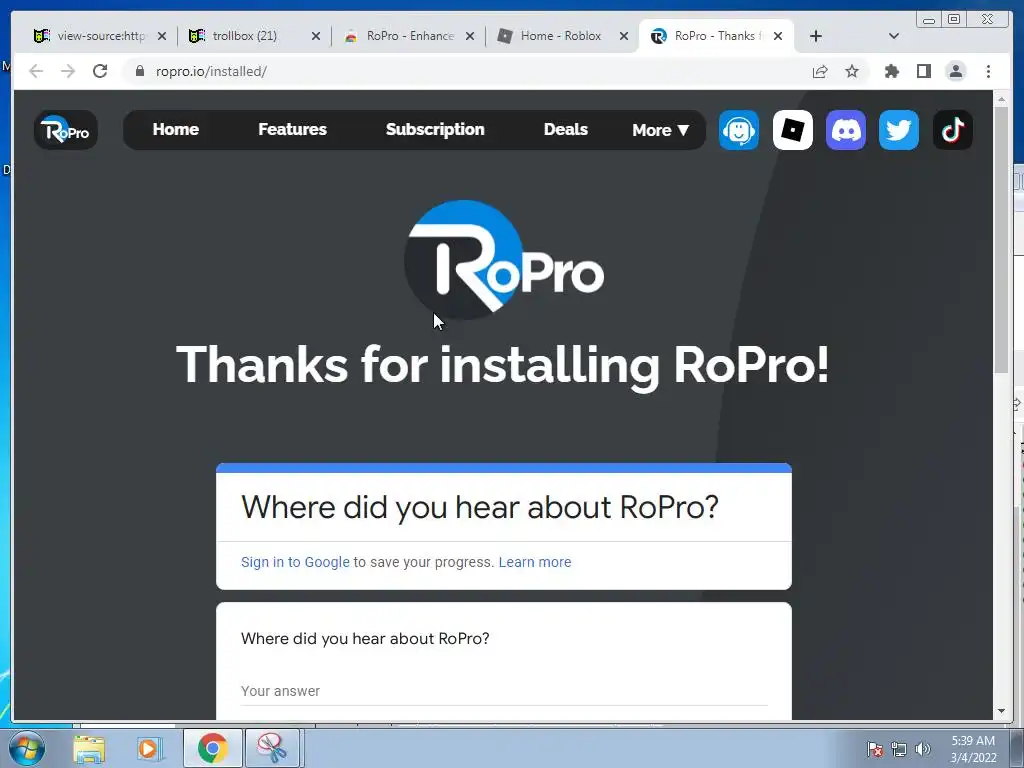The image size is (1024, 768).
Task: Open the RoPro Discord server icon
Action: 846,130
